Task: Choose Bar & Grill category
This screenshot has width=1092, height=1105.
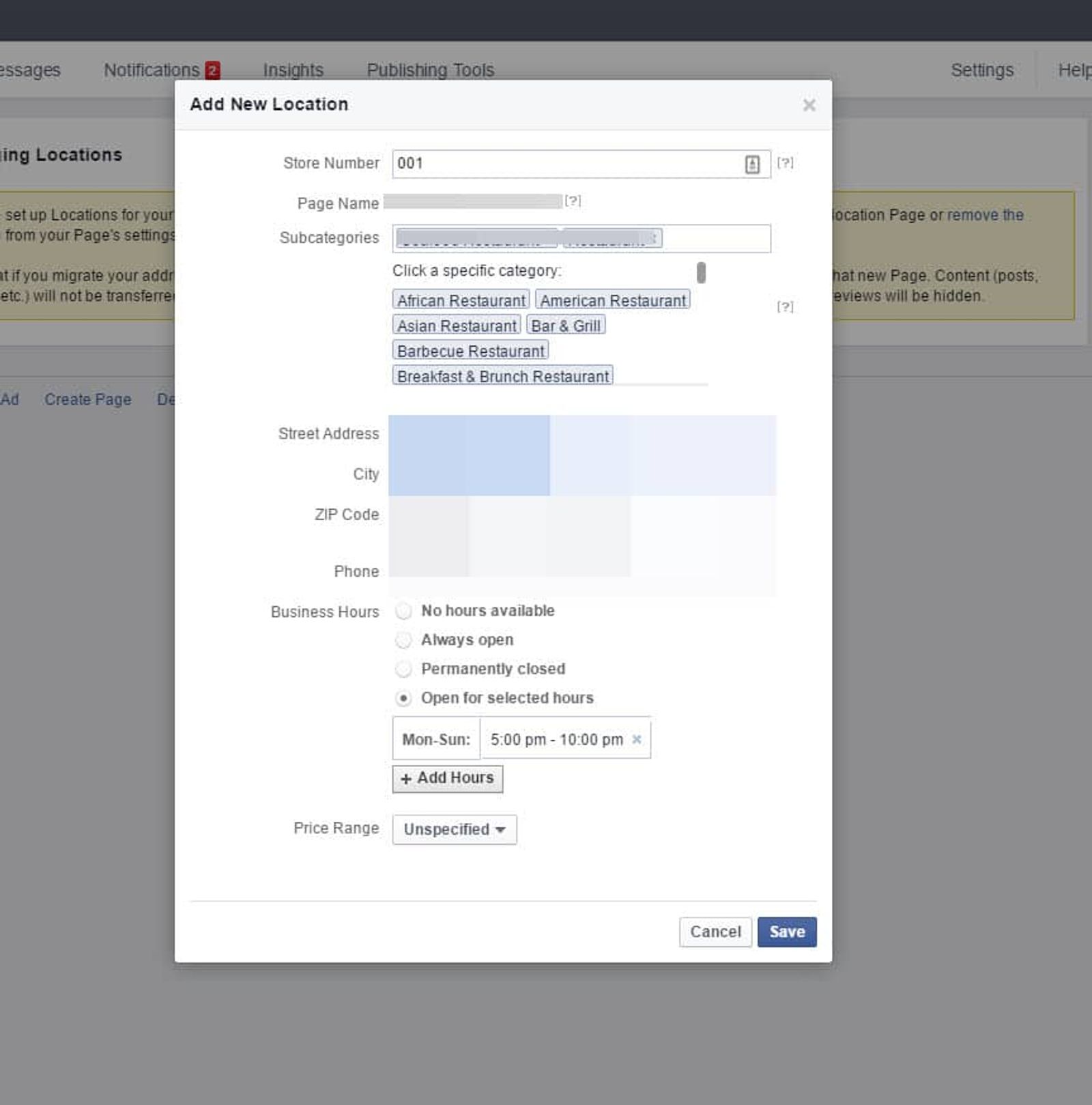Action: click(x=566, y=326)
